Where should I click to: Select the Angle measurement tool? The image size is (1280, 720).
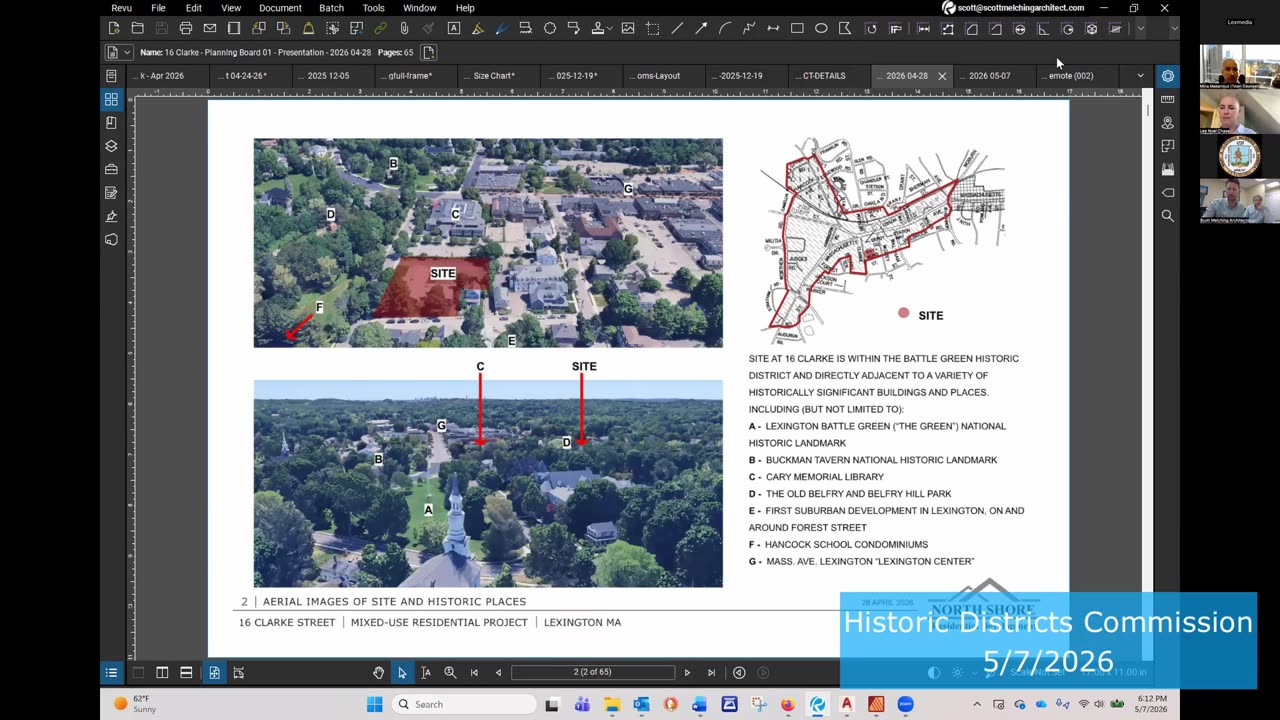(x=1043, y=28)
